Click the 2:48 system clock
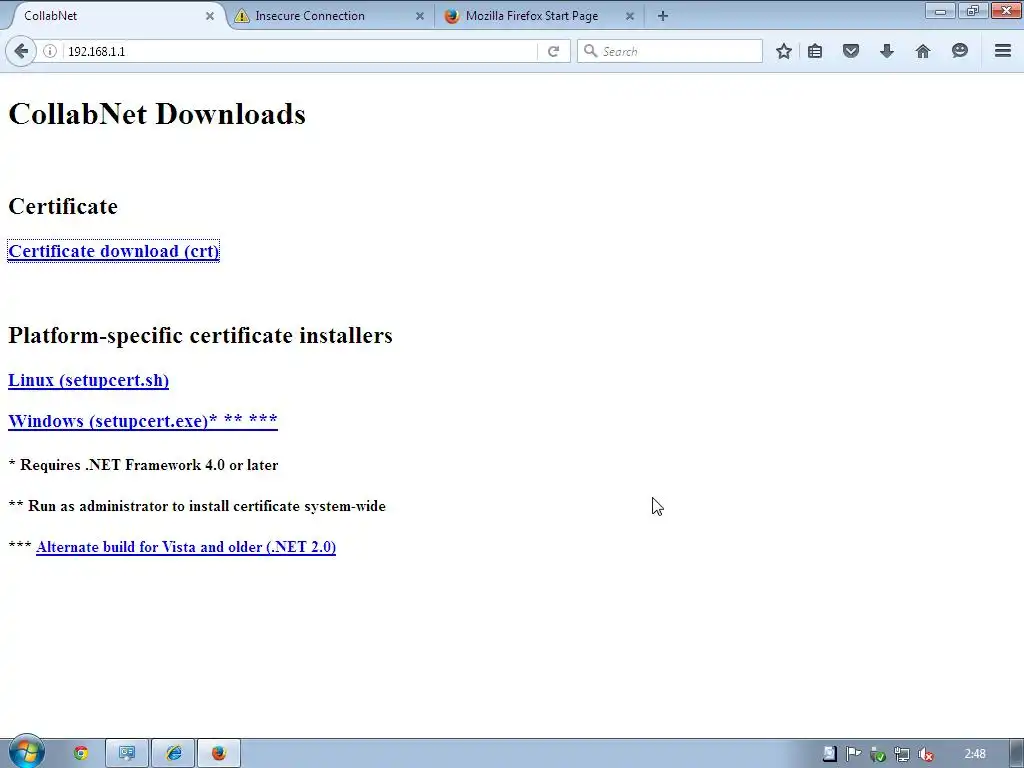Image resolution: width=1024 pixels, height=768 pixels. (975, 754)
